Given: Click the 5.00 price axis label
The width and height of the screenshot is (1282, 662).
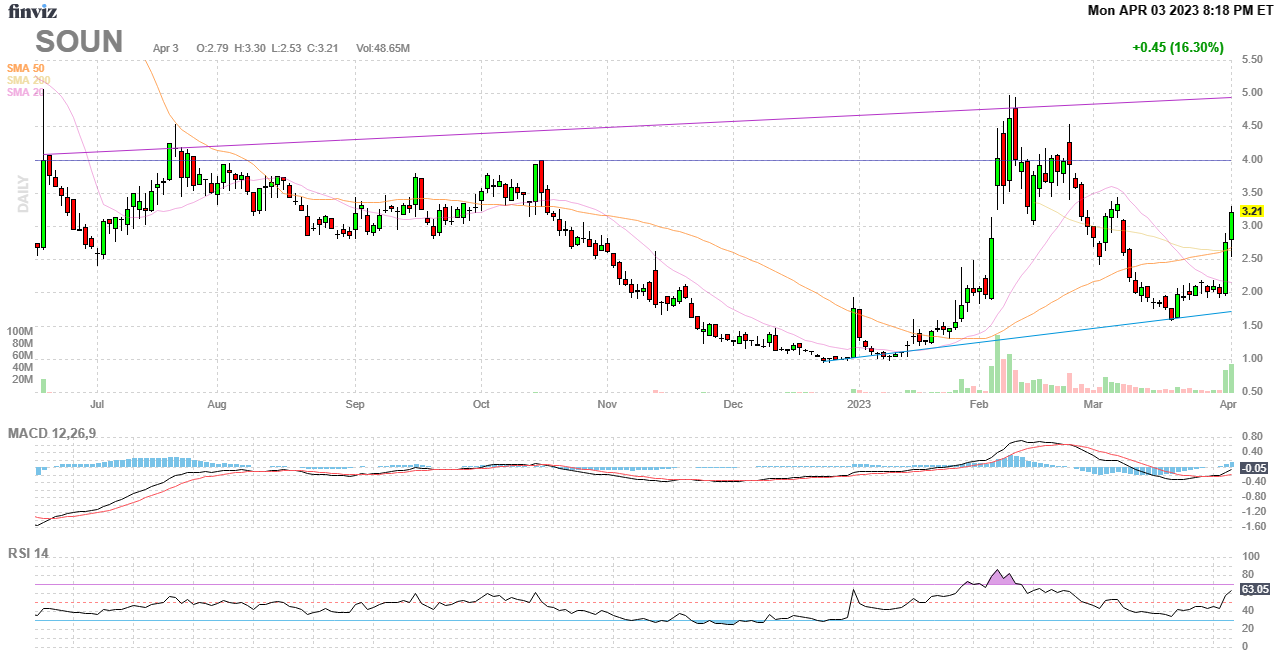Looking at the screenshot, I should click(x=1251, y=93).
